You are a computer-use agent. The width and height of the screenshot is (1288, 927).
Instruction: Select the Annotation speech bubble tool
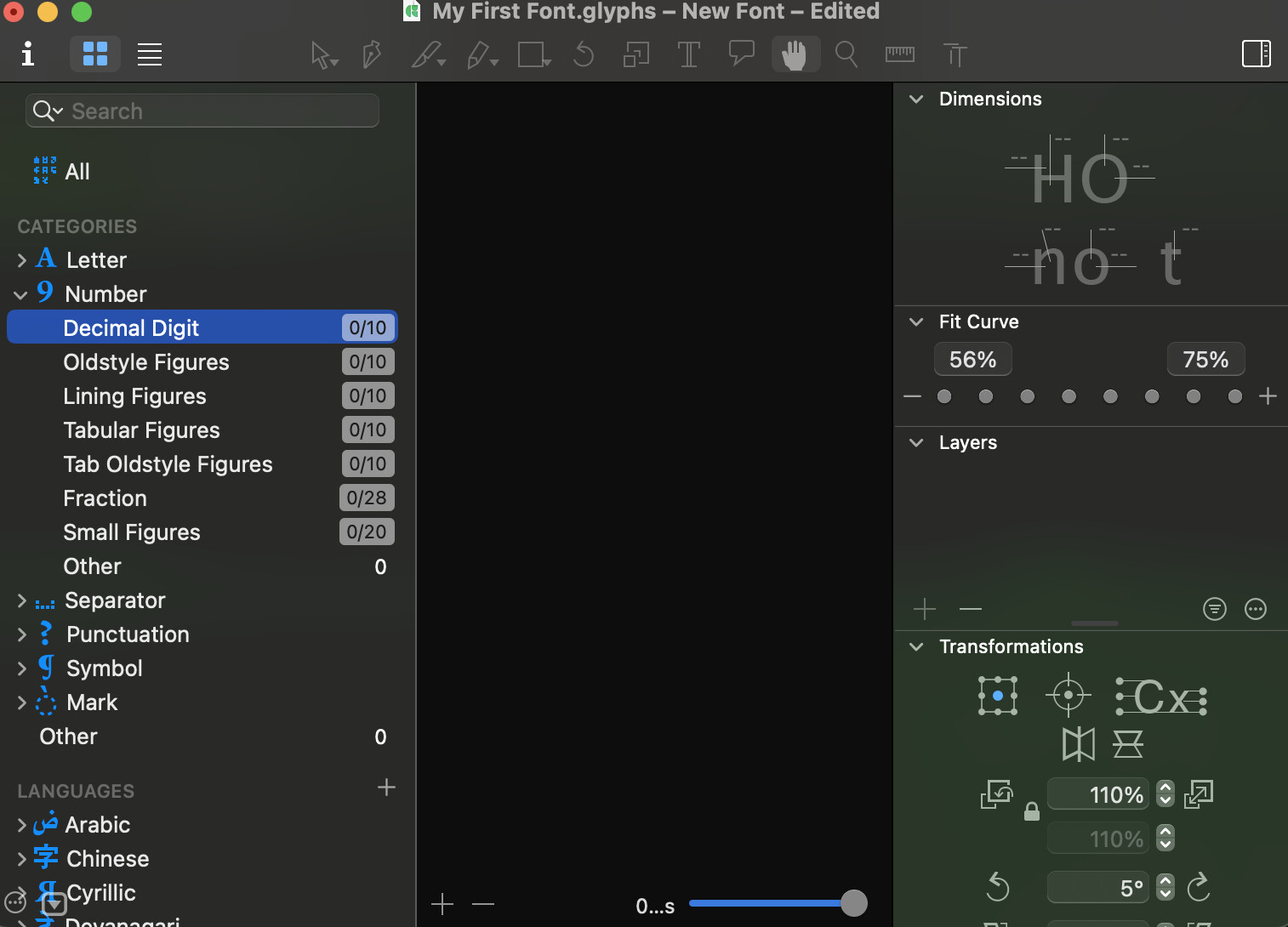(x=741, y=54)
